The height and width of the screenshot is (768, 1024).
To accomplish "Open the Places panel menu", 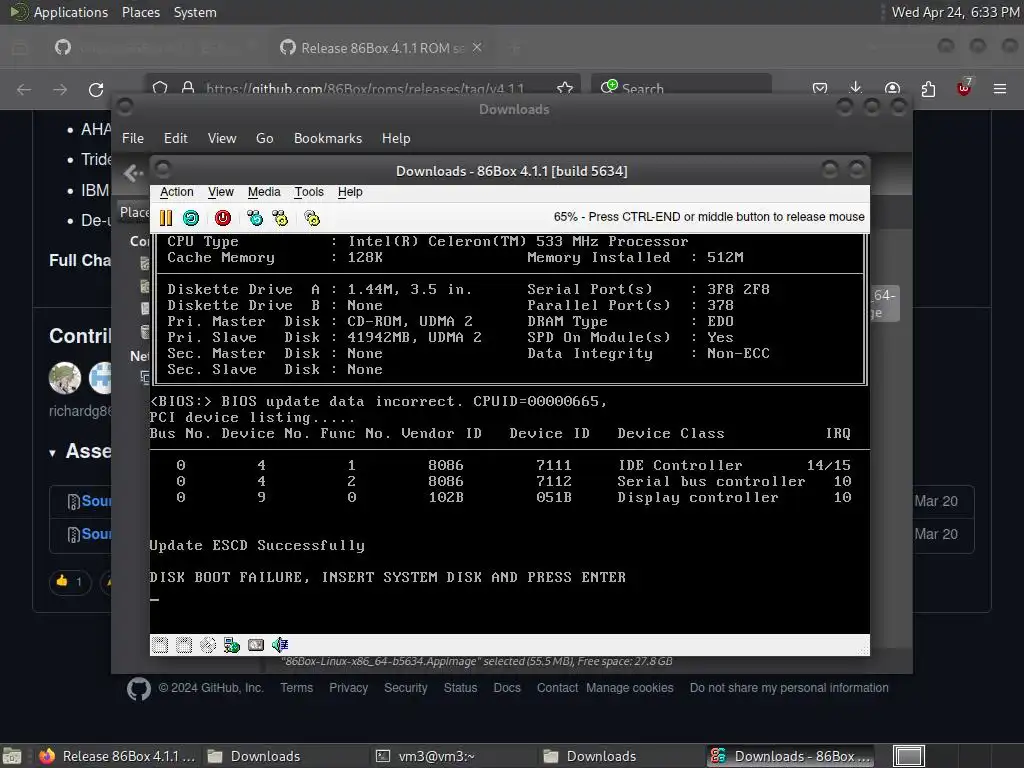I will [x=141, y=12].
